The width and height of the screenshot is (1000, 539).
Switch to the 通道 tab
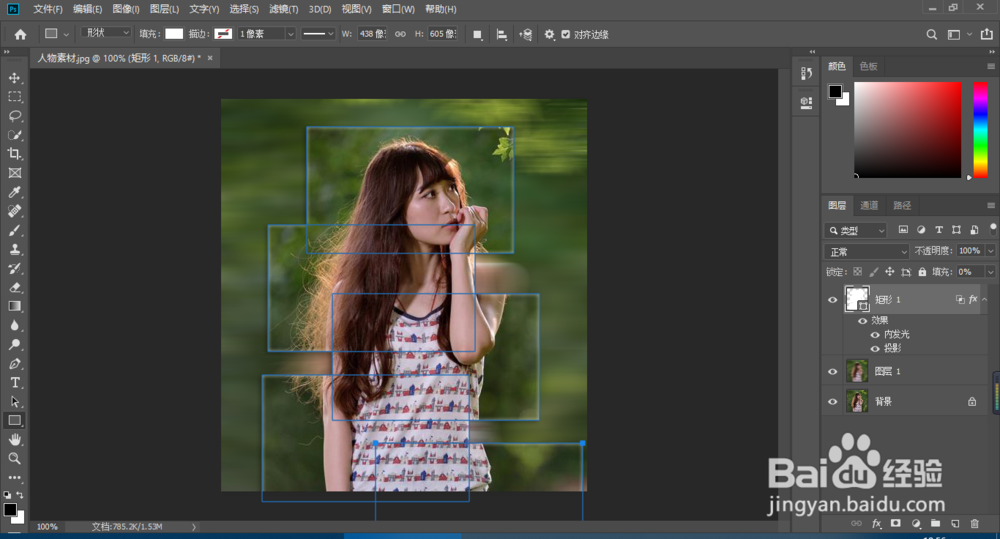869,206
